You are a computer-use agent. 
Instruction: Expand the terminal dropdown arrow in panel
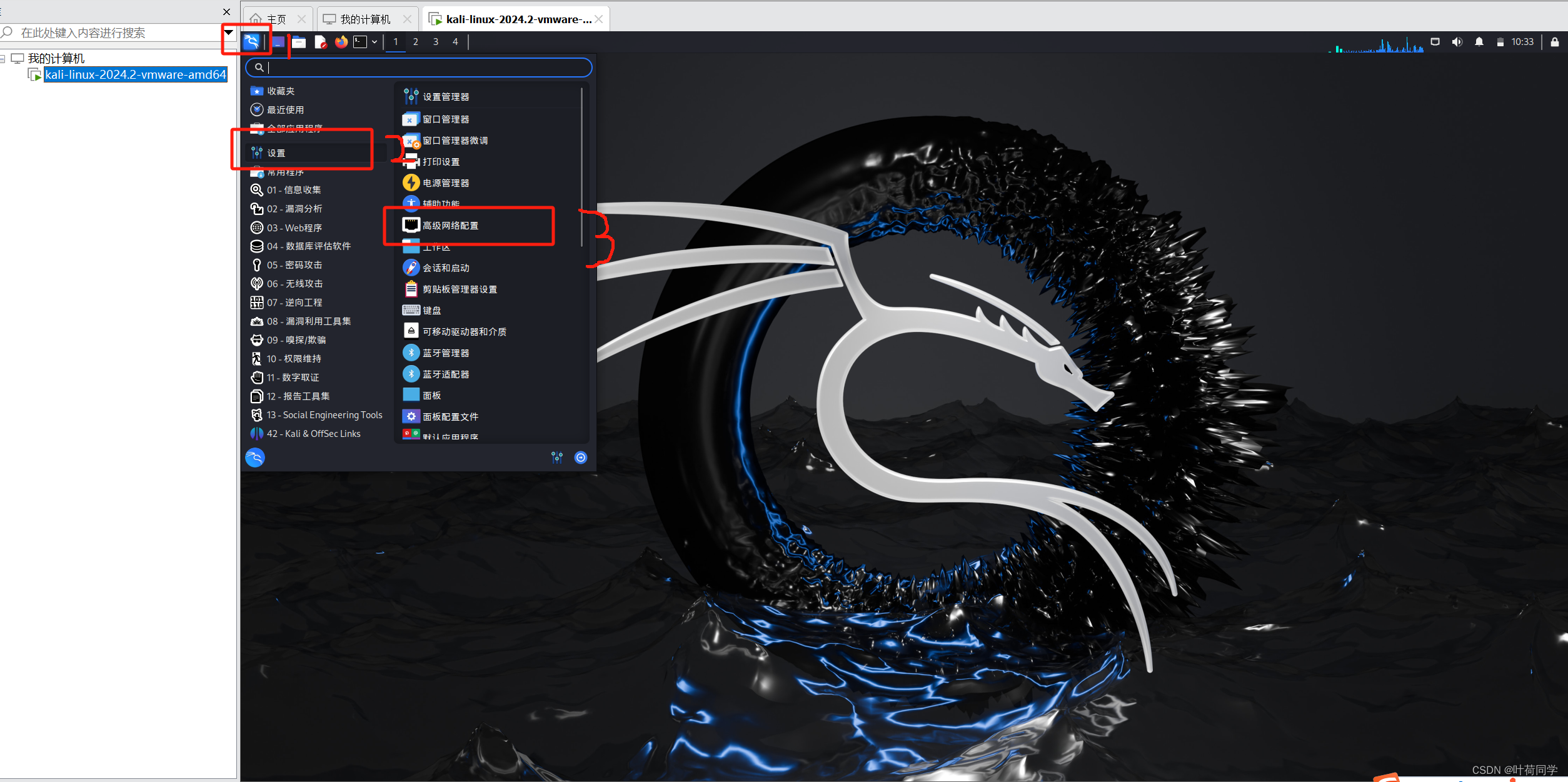374,42
